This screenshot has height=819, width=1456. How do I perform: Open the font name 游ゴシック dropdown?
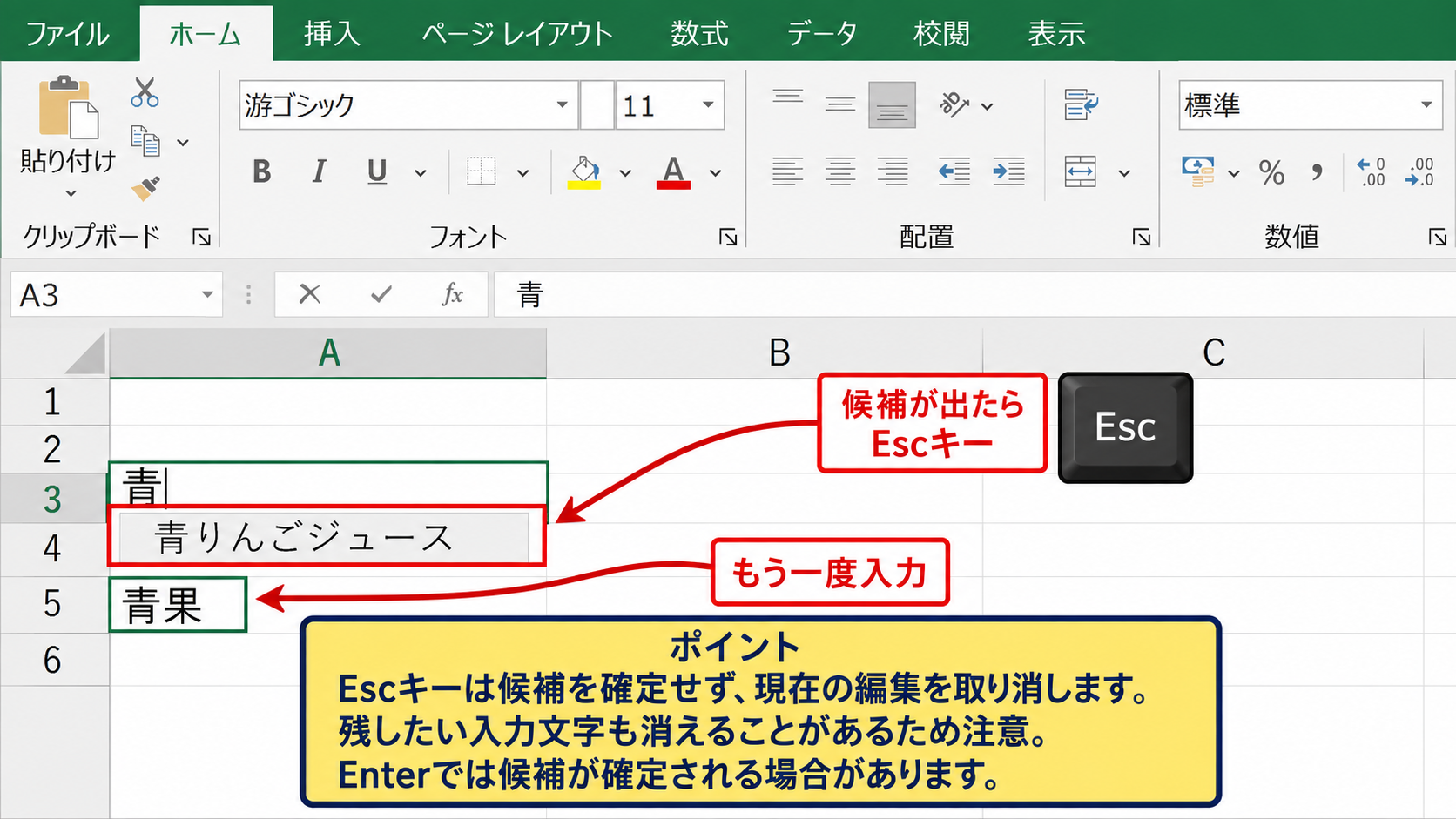tap(563, 104)
